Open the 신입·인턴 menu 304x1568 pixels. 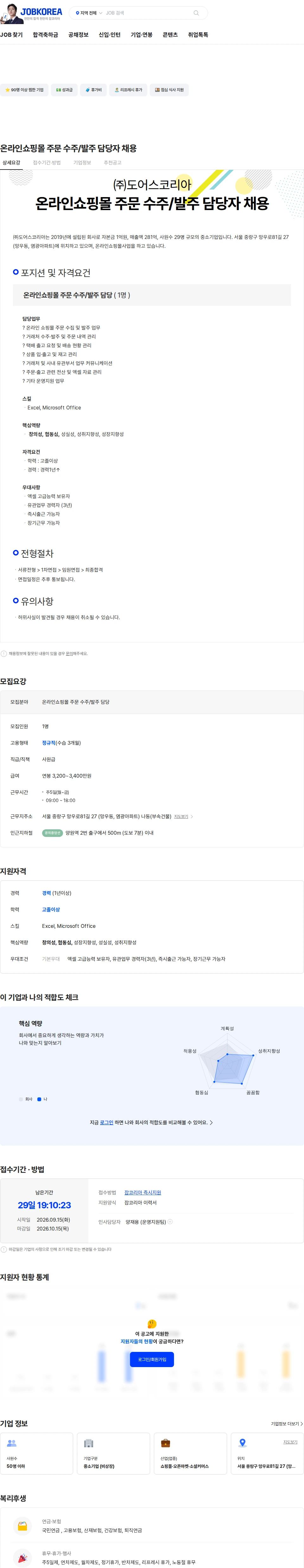[x=110, y=35]
